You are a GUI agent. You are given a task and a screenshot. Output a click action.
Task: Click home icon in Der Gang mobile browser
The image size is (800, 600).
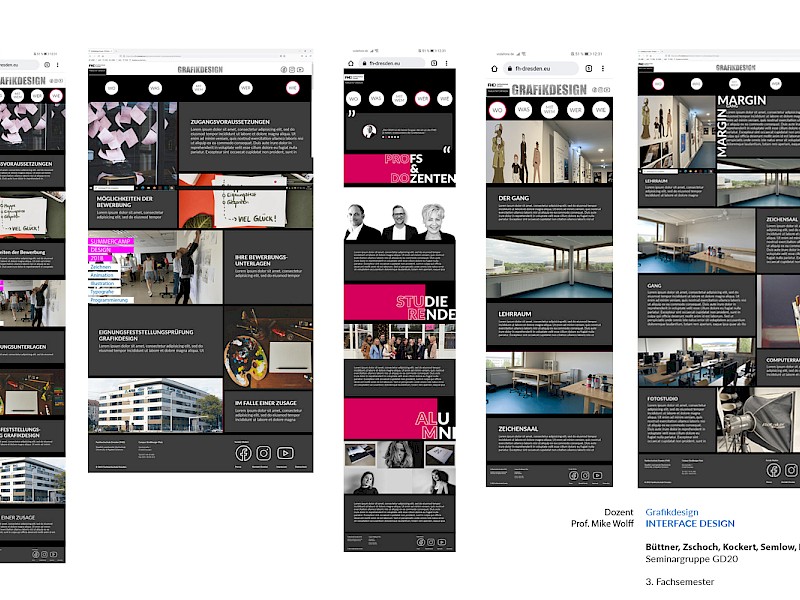(x=494, y=68)
